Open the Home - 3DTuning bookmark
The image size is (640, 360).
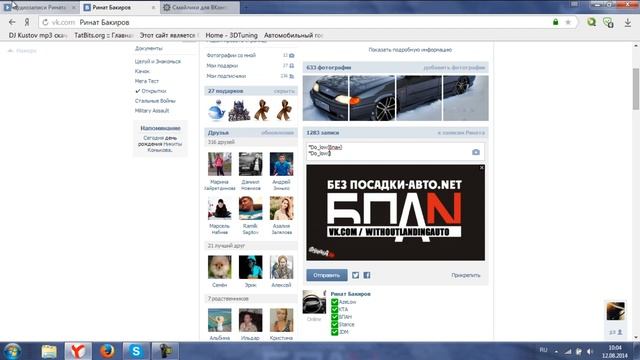pos(231,36)
